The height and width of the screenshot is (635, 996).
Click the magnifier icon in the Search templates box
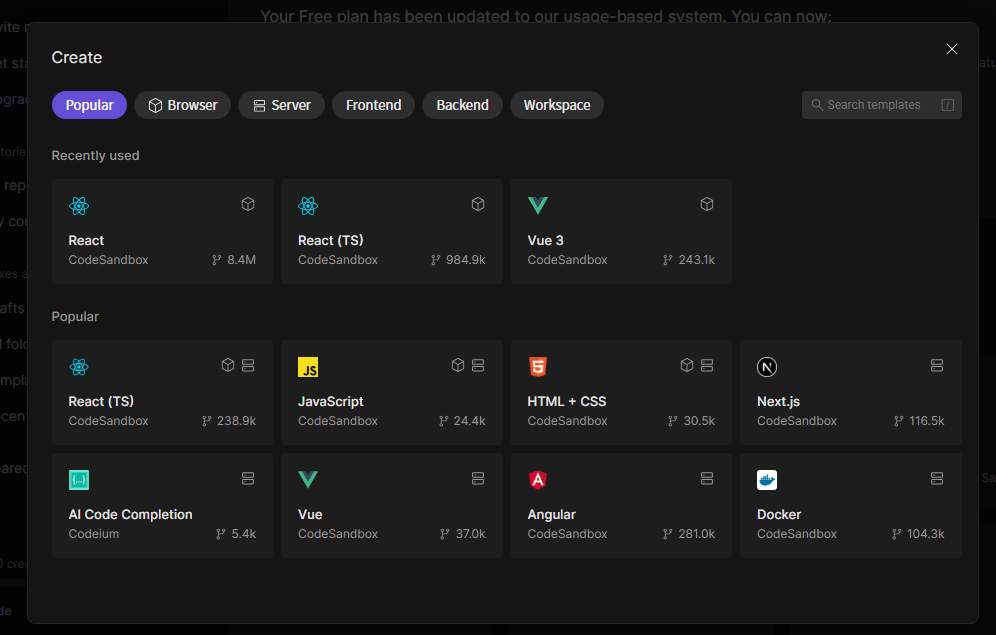click(x=817, y=105)
